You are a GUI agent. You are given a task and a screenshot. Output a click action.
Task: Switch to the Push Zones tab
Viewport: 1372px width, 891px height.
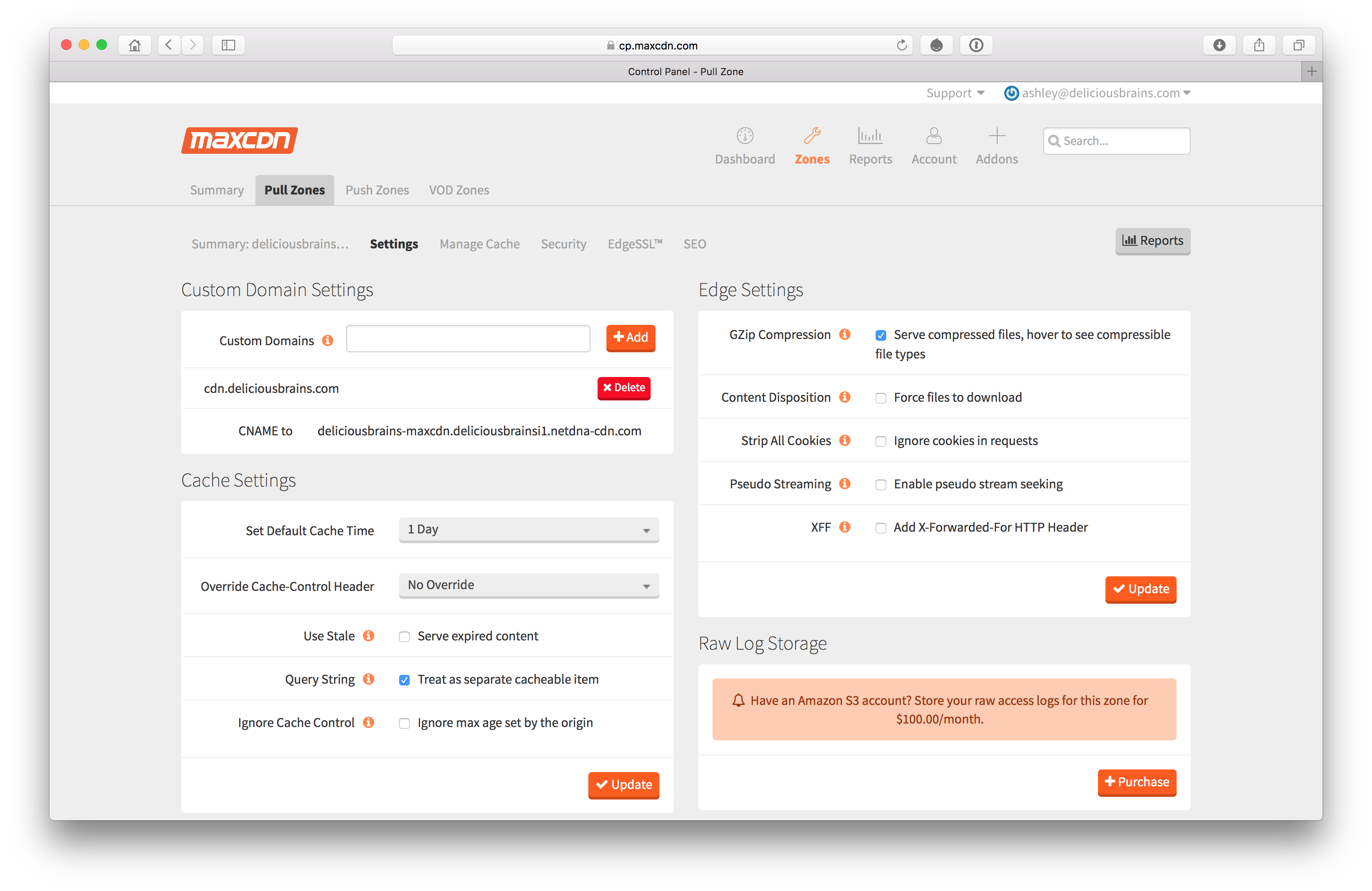[x=377, y=190]
